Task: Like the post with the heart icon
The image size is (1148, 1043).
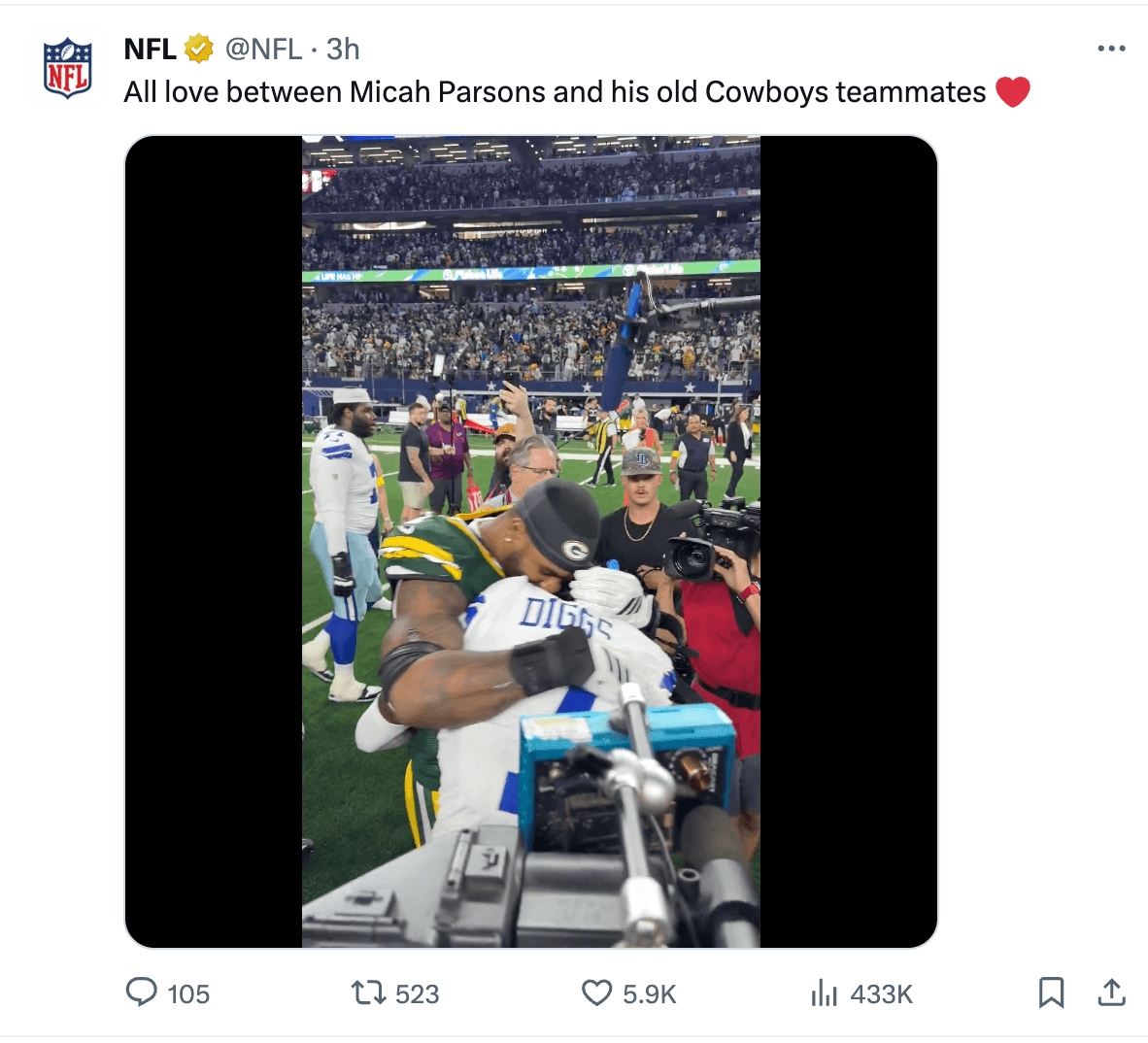Action: pos(596,993)
